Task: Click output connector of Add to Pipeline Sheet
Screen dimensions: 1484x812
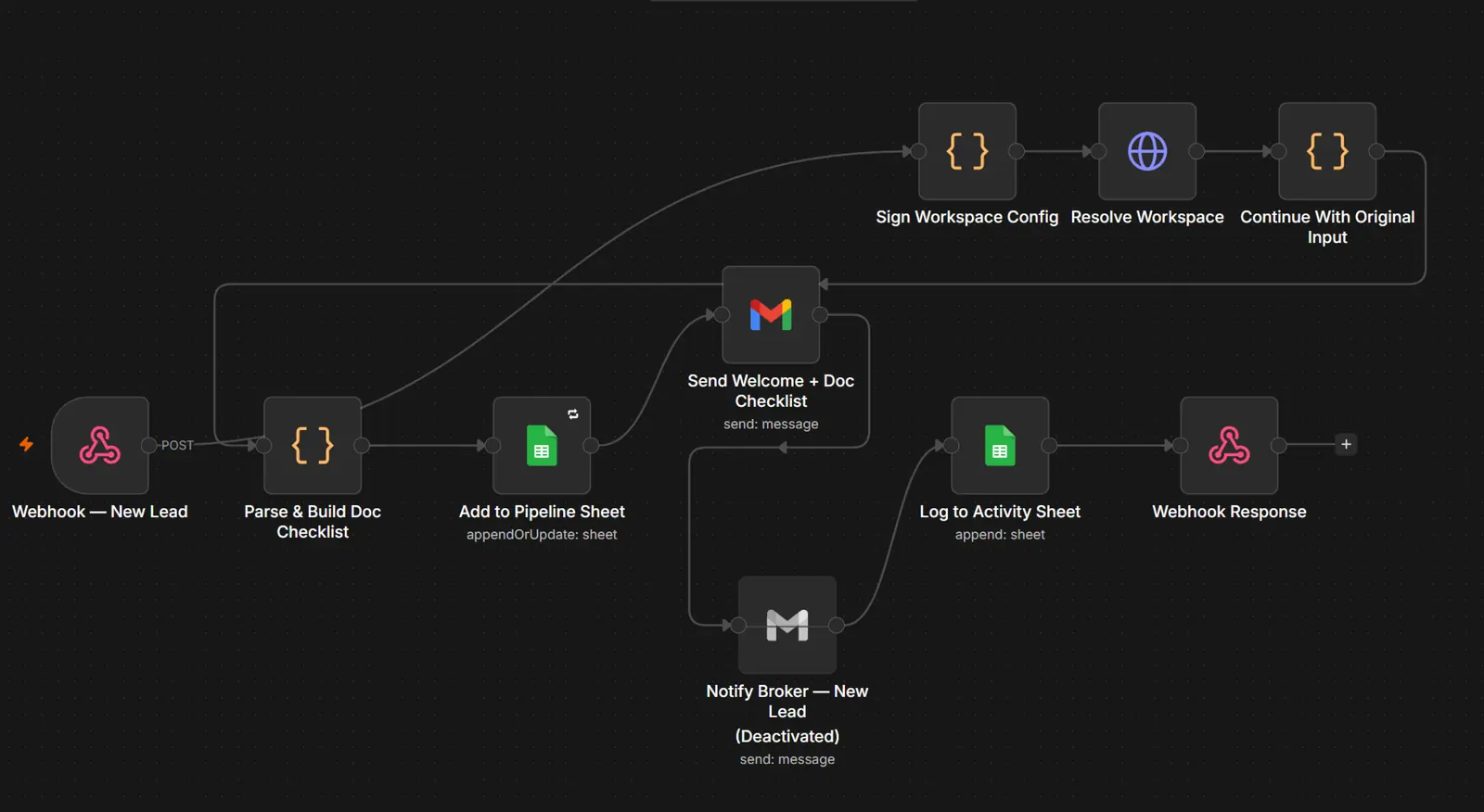Action: click(x=591, y=445)
